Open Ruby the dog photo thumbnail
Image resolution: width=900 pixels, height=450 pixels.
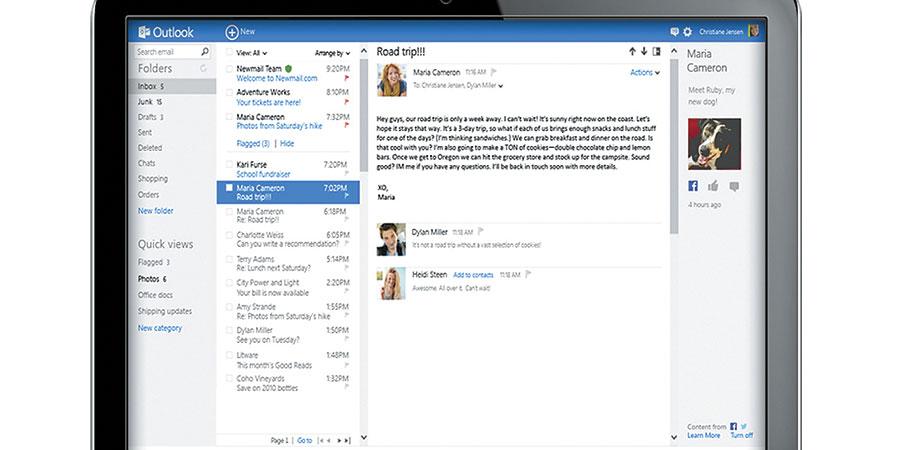coord(714,144)
